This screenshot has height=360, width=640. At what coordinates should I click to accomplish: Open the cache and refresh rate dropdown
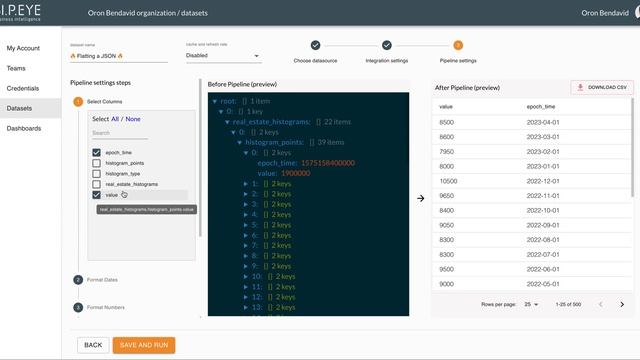[223, 56]
